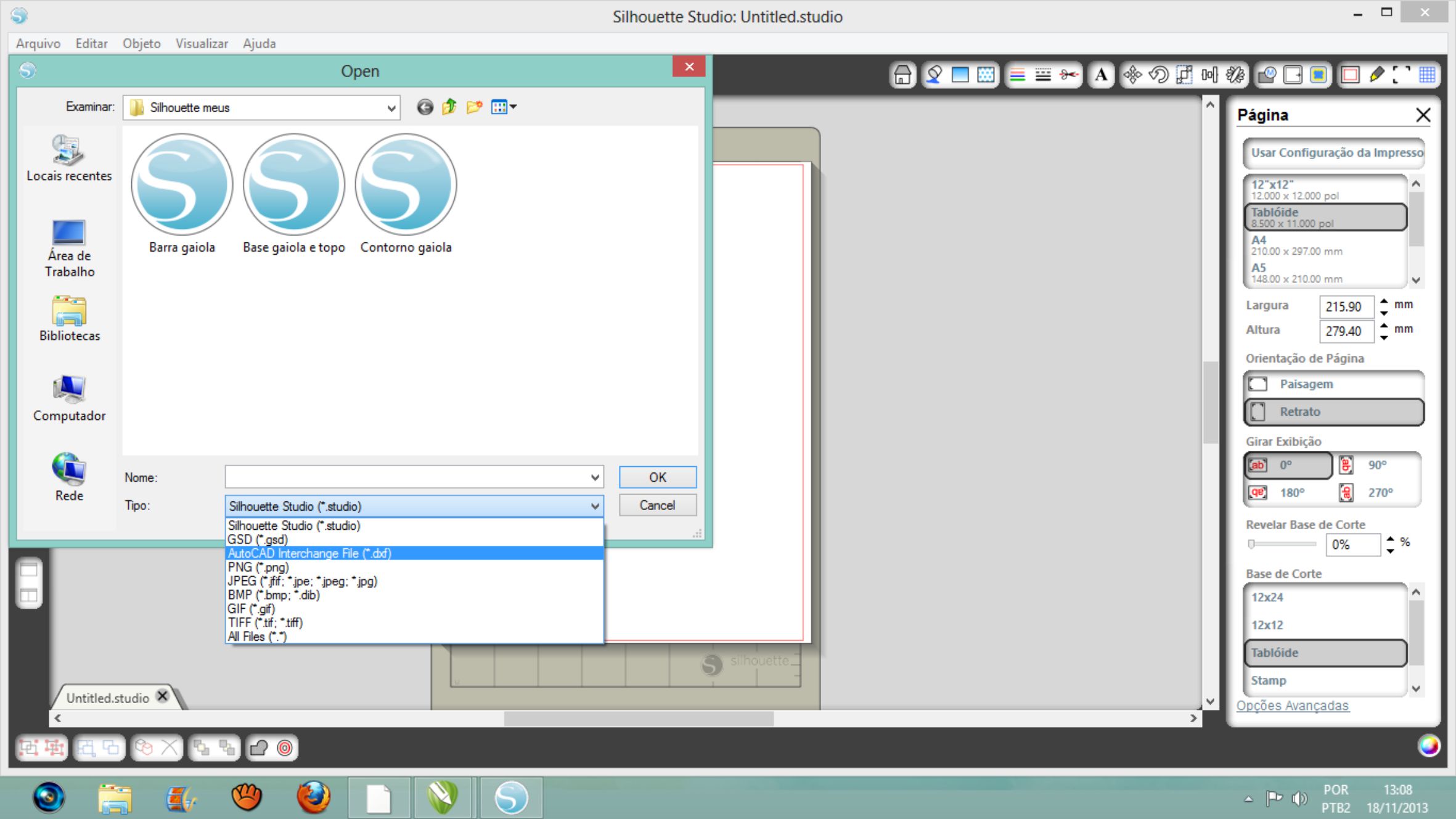The width and height of the screenshot is (1456, 819).
Task: Open the Align window icon
Action: pos(1209,75)
